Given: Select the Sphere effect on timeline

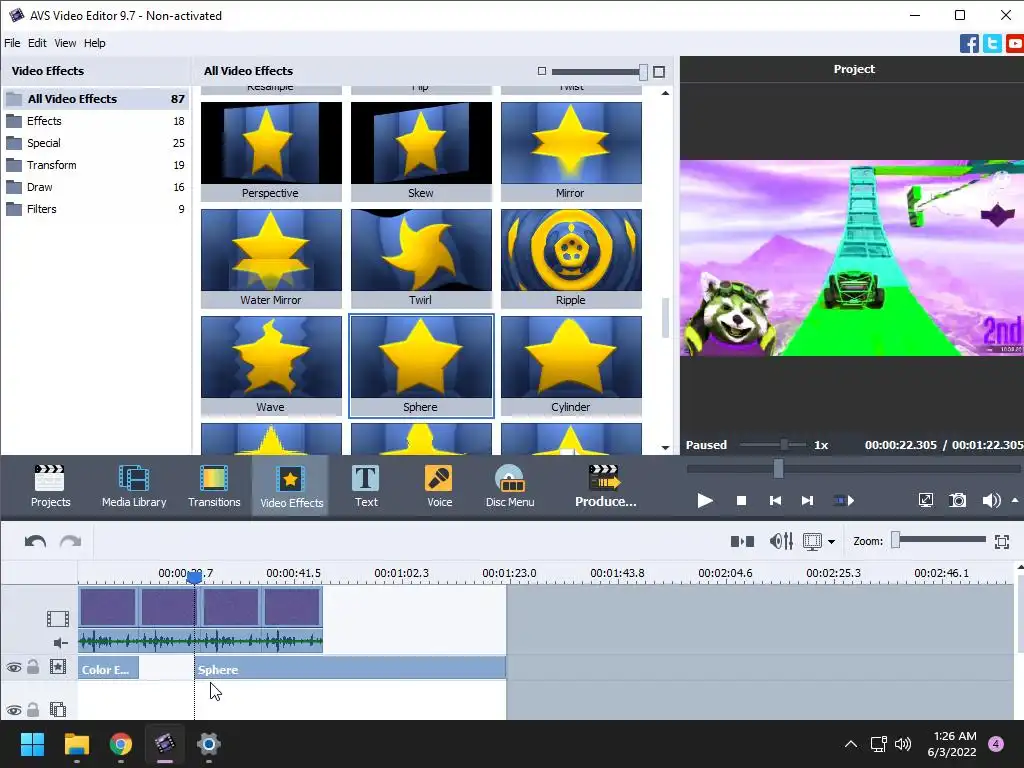Looking at the screenshot, I should click(350, 668).
